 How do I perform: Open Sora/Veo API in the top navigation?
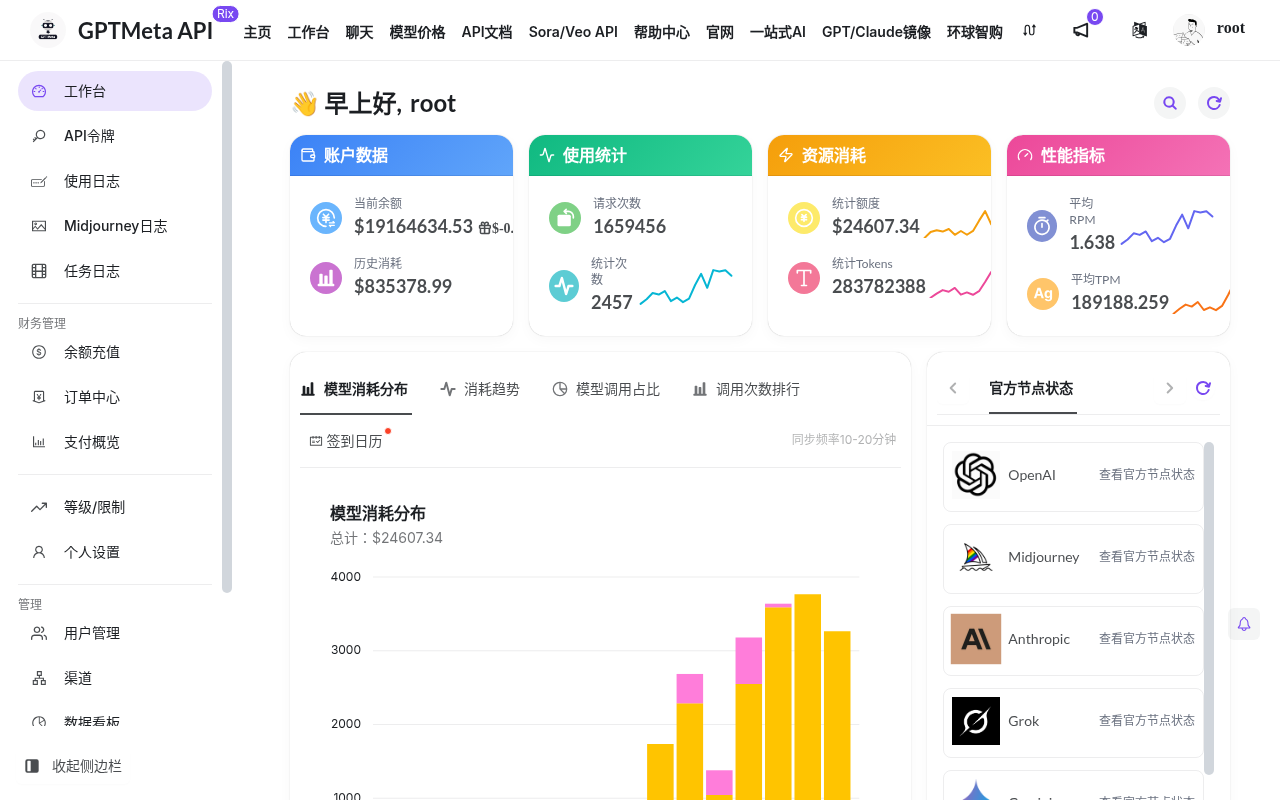(x=573, y=32)
